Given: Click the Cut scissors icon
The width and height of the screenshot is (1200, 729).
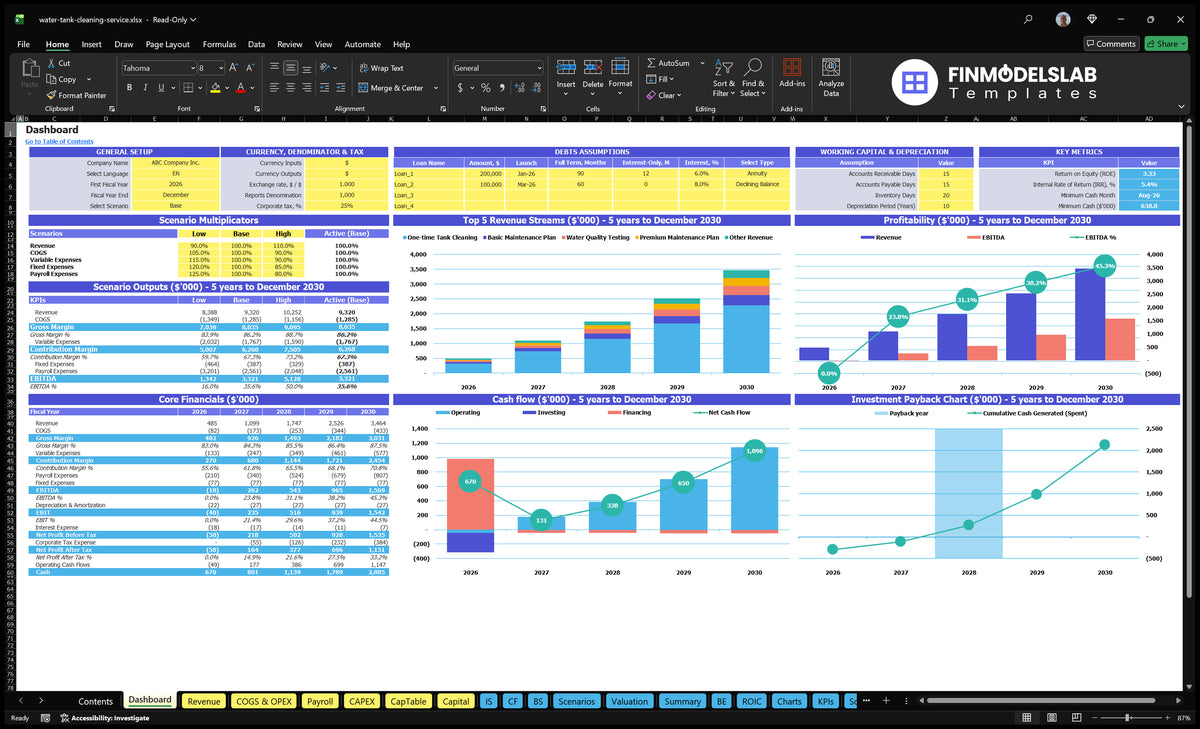Looking at the screenshot, I should [x=51, y=63].
